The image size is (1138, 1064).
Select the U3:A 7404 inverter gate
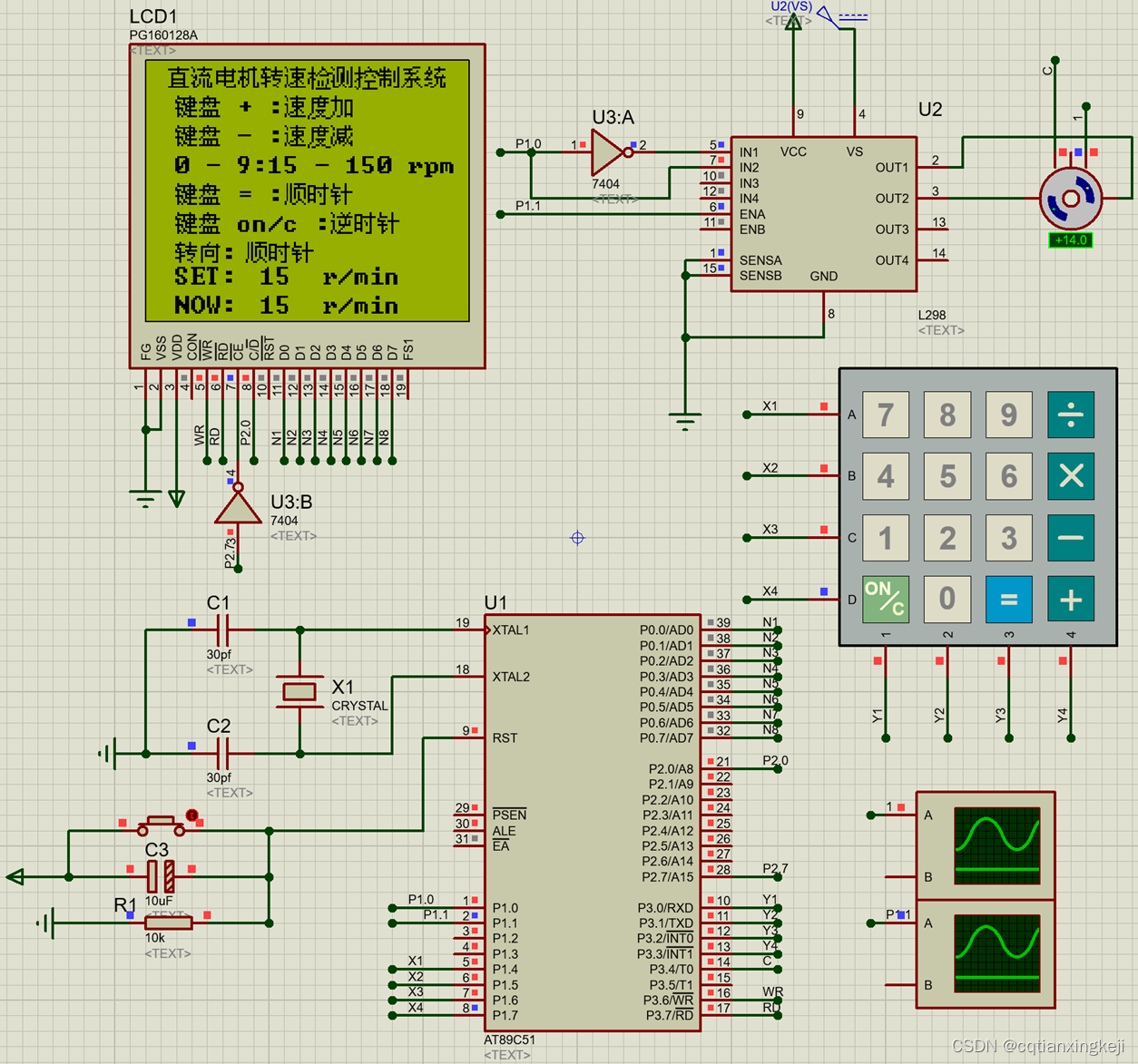pos(611,152)
